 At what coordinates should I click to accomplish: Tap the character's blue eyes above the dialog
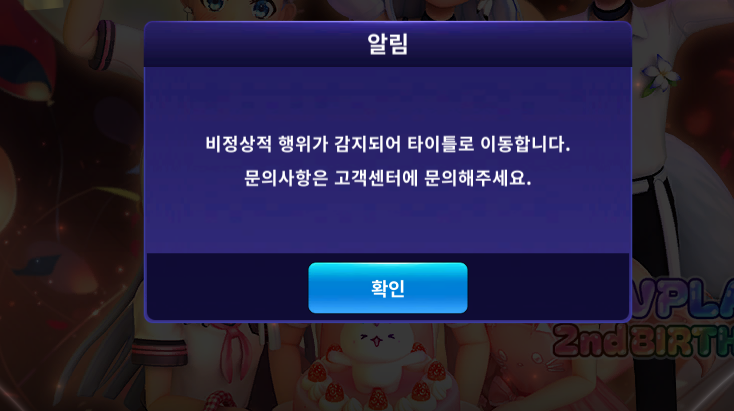[x=233, y=8]
